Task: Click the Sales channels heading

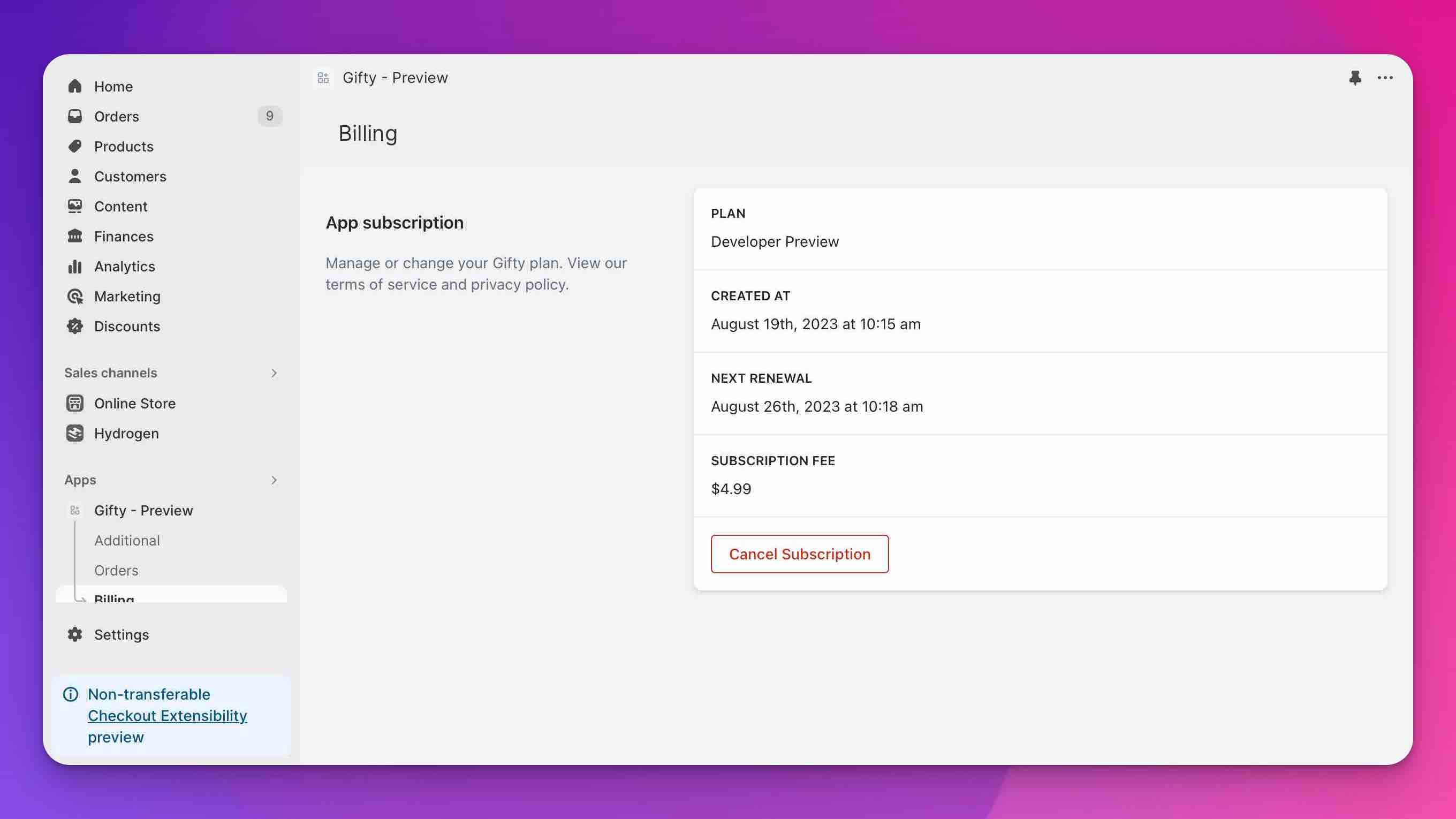Action: click(111, 373)
